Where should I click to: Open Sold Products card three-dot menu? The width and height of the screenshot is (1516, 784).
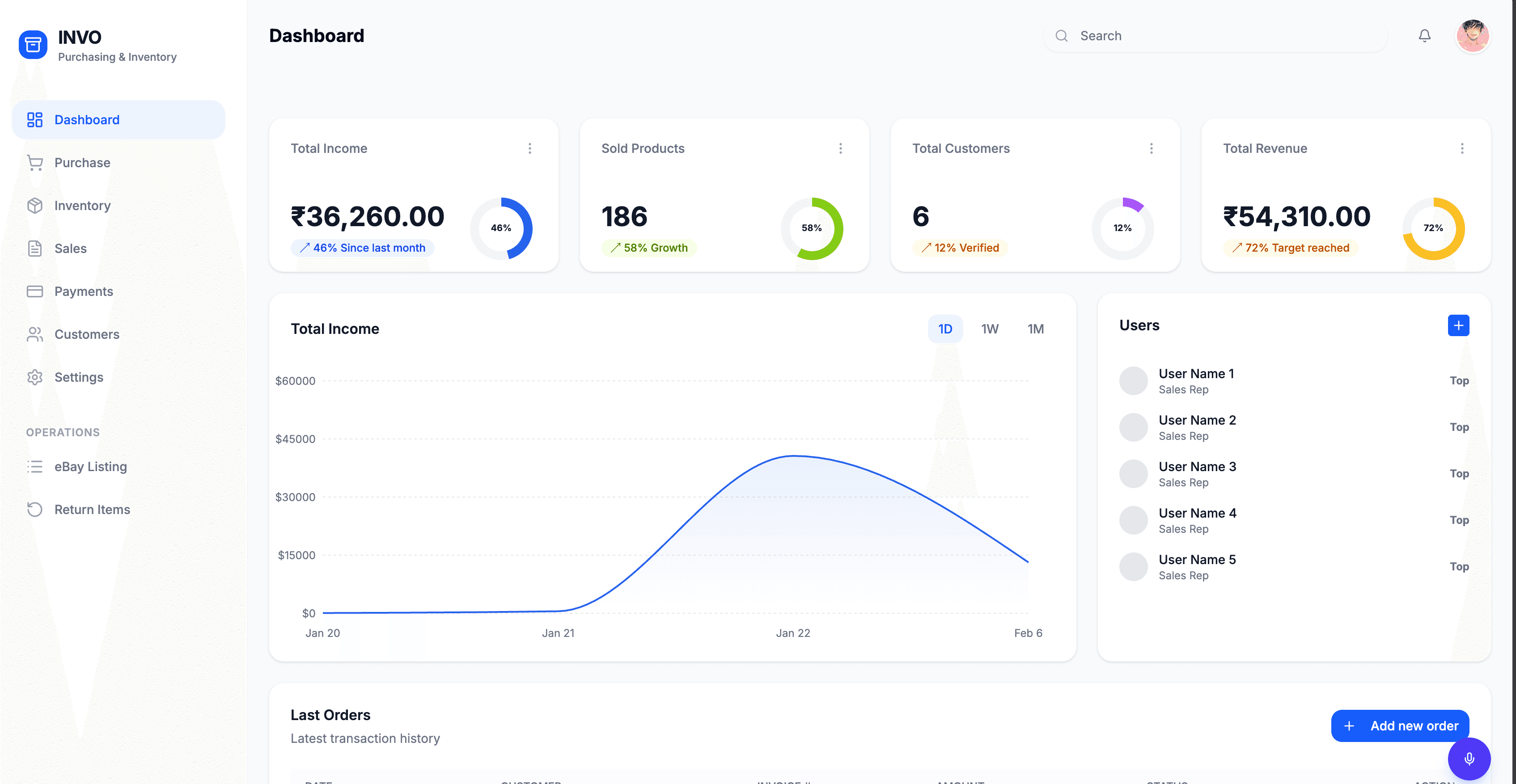tap(840, 148)
